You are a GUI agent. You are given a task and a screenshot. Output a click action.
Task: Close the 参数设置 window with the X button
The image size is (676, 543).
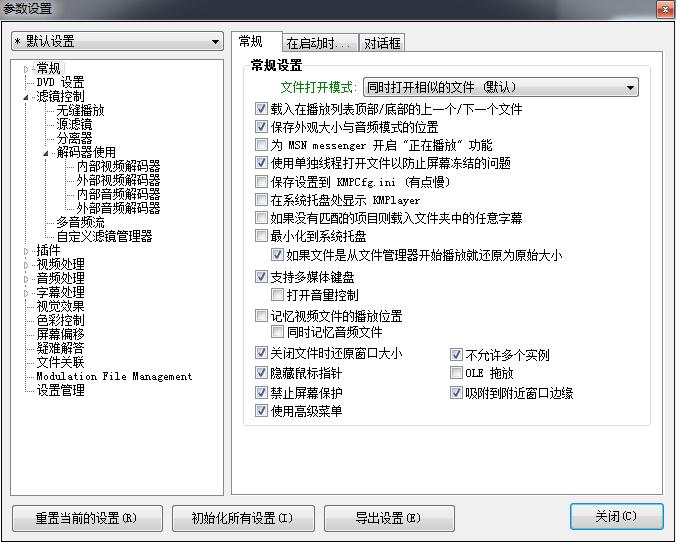[664, 9]
